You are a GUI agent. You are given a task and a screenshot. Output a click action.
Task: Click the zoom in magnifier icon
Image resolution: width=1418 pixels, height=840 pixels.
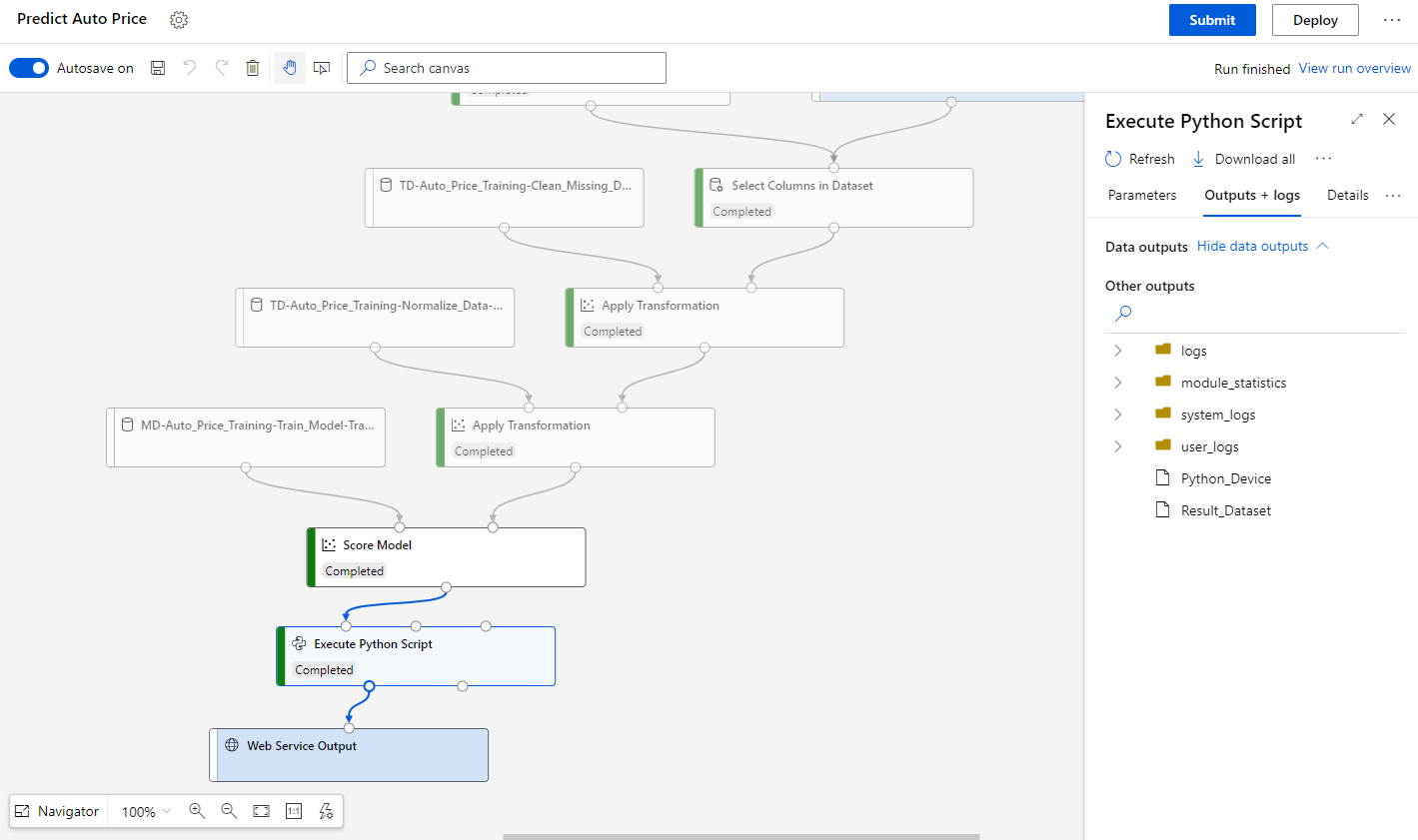pyautogui.click(x=197, y=811)
